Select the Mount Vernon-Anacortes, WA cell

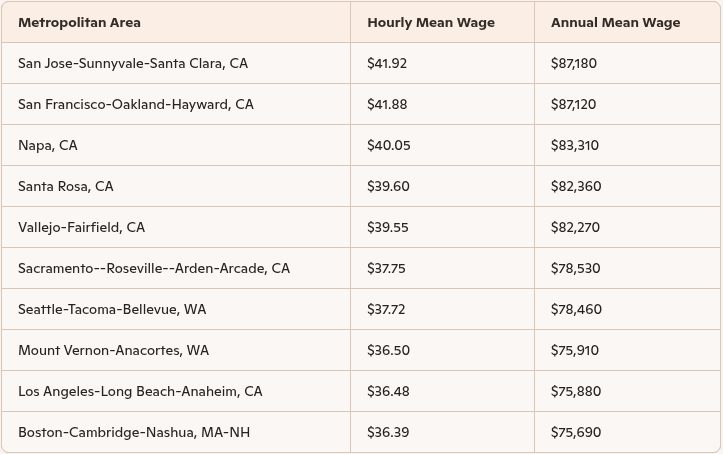(x=113, y=350)
